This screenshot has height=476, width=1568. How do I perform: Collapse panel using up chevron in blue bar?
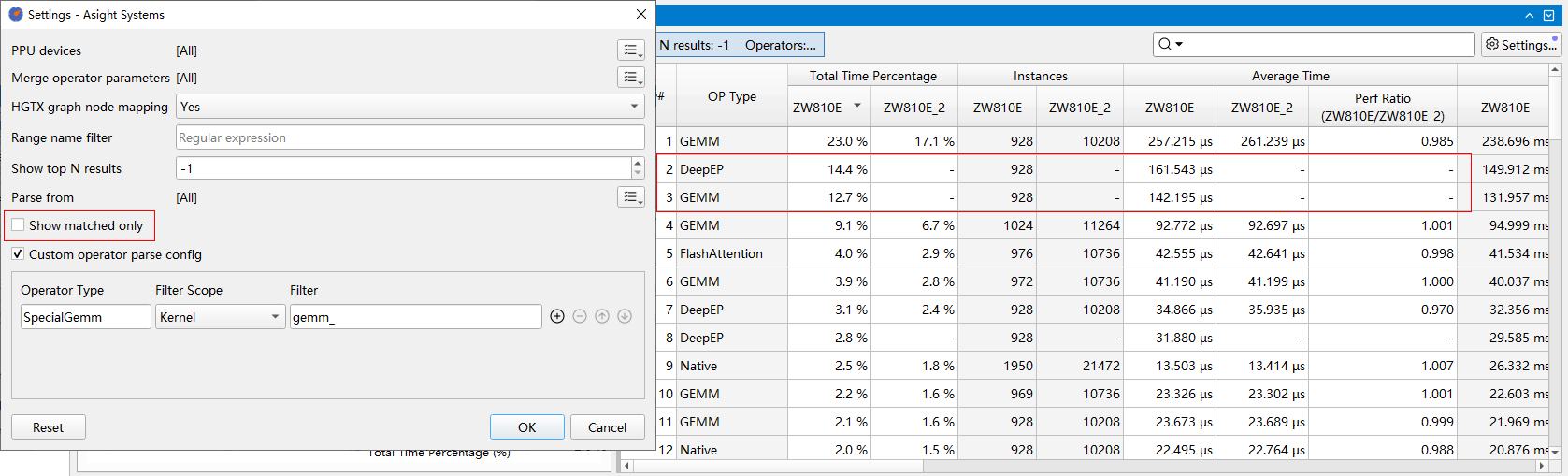click(1529, 15)
